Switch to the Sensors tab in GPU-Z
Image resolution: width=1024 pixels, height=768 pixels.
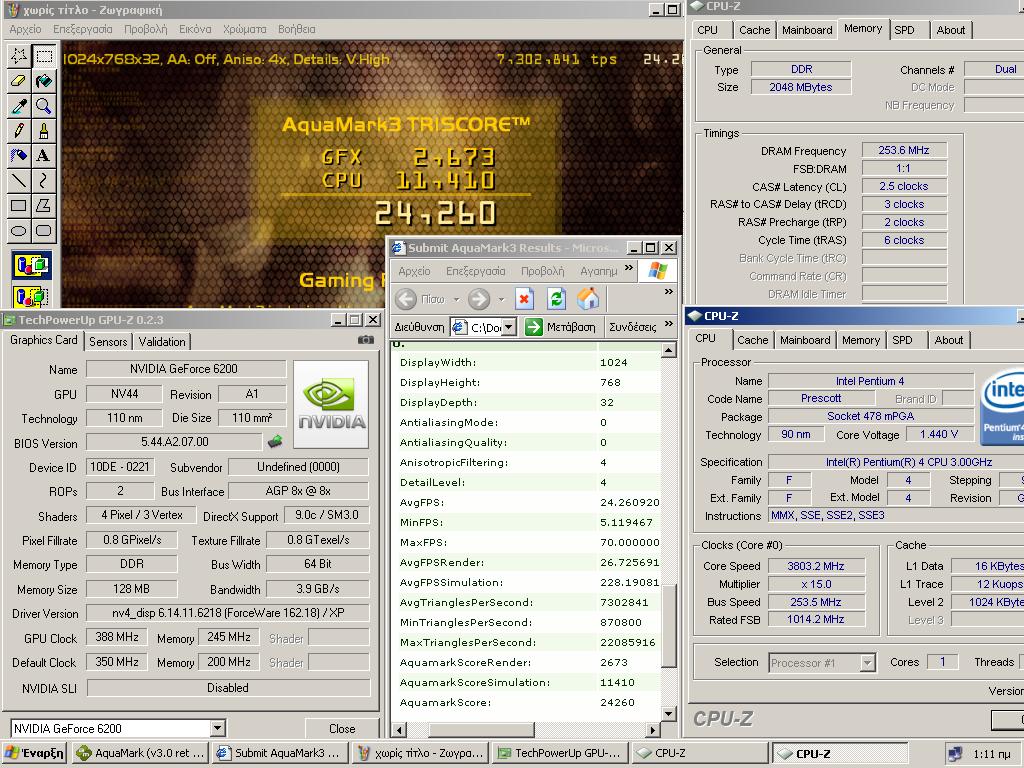point(108,342)
